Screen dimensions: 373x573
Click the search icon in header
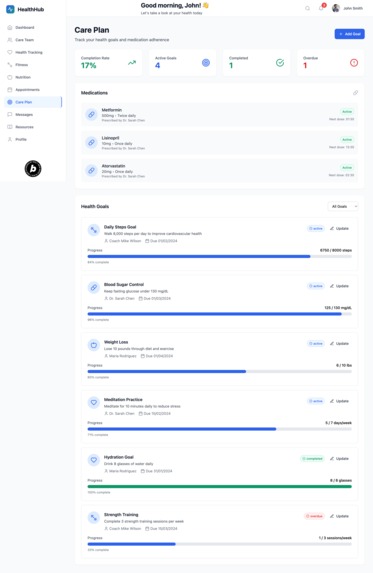pyautogui.click(x=307, y=8)
